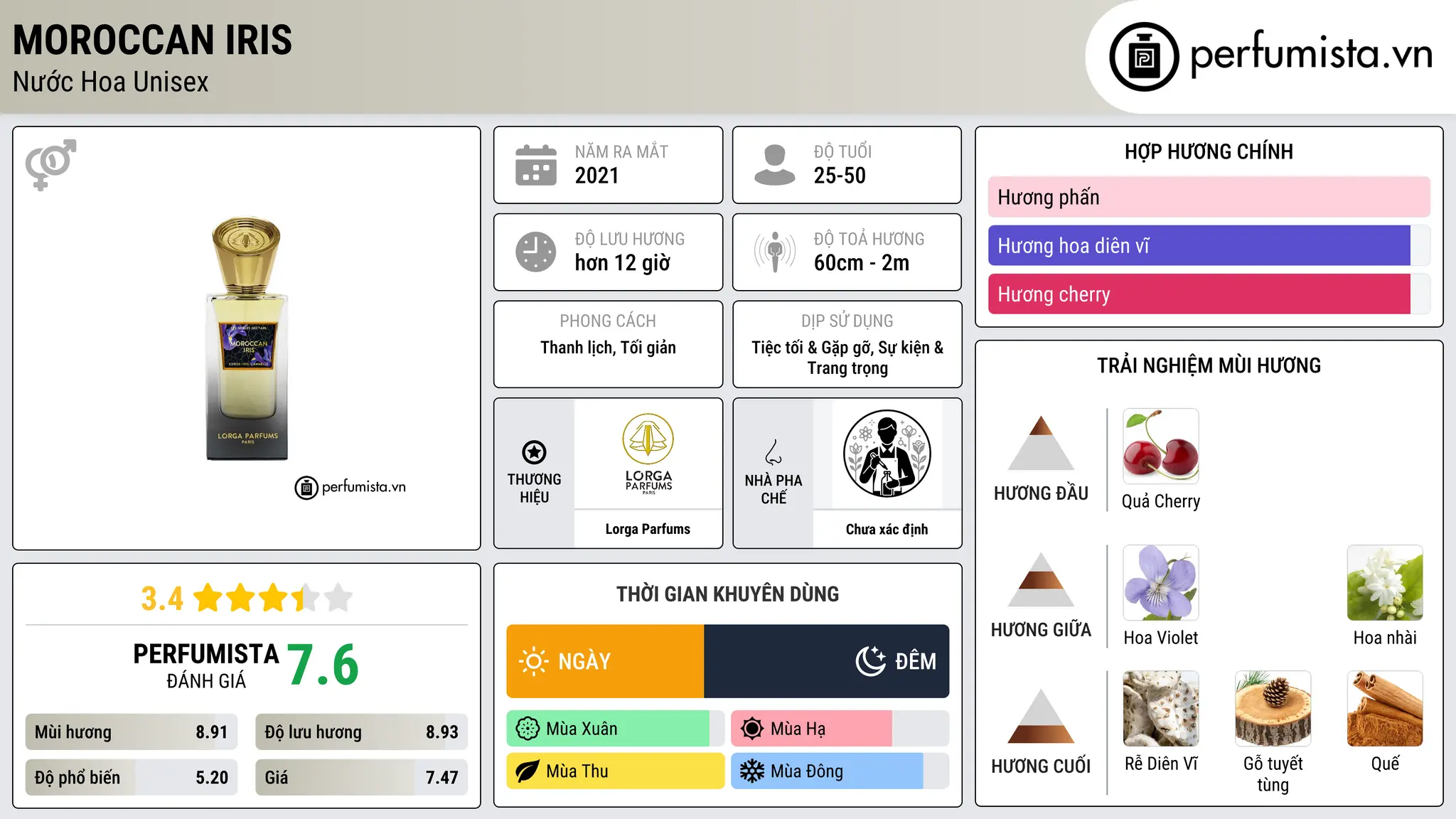The height and width of the screenshot is (819, 1456).
Task: Click the nose icon above Nhà pha chế
Action: click(773, 452)
